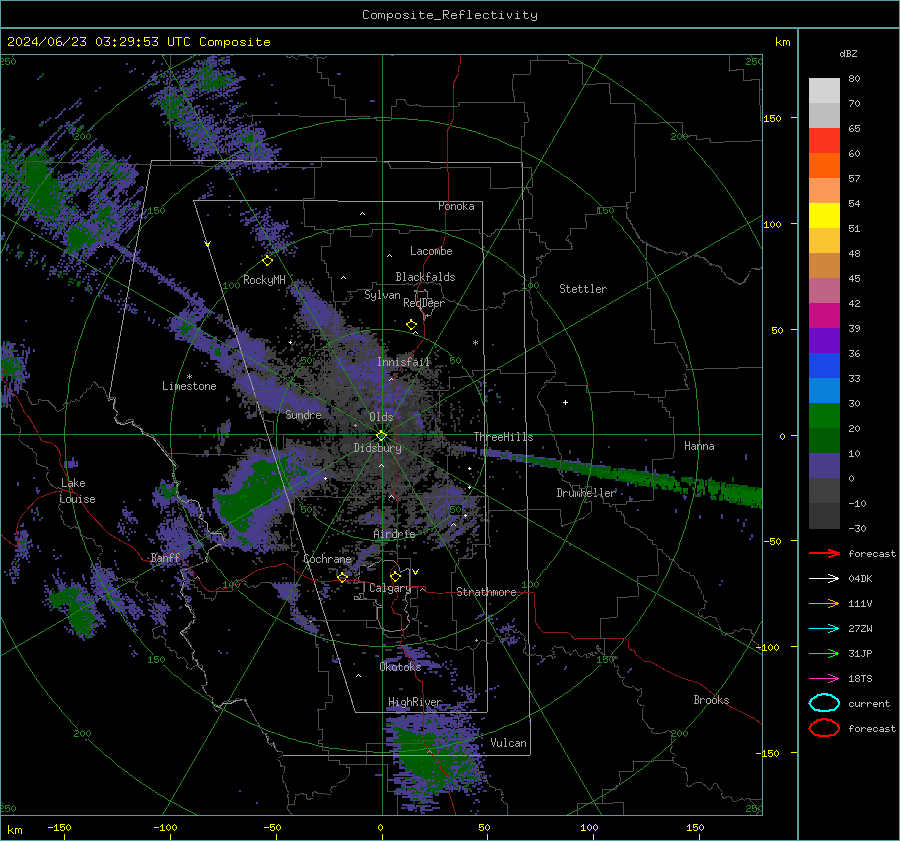900x841 pixels.
Task: Pick the green 31JP arrow legend icon
Action: (824, 653)
